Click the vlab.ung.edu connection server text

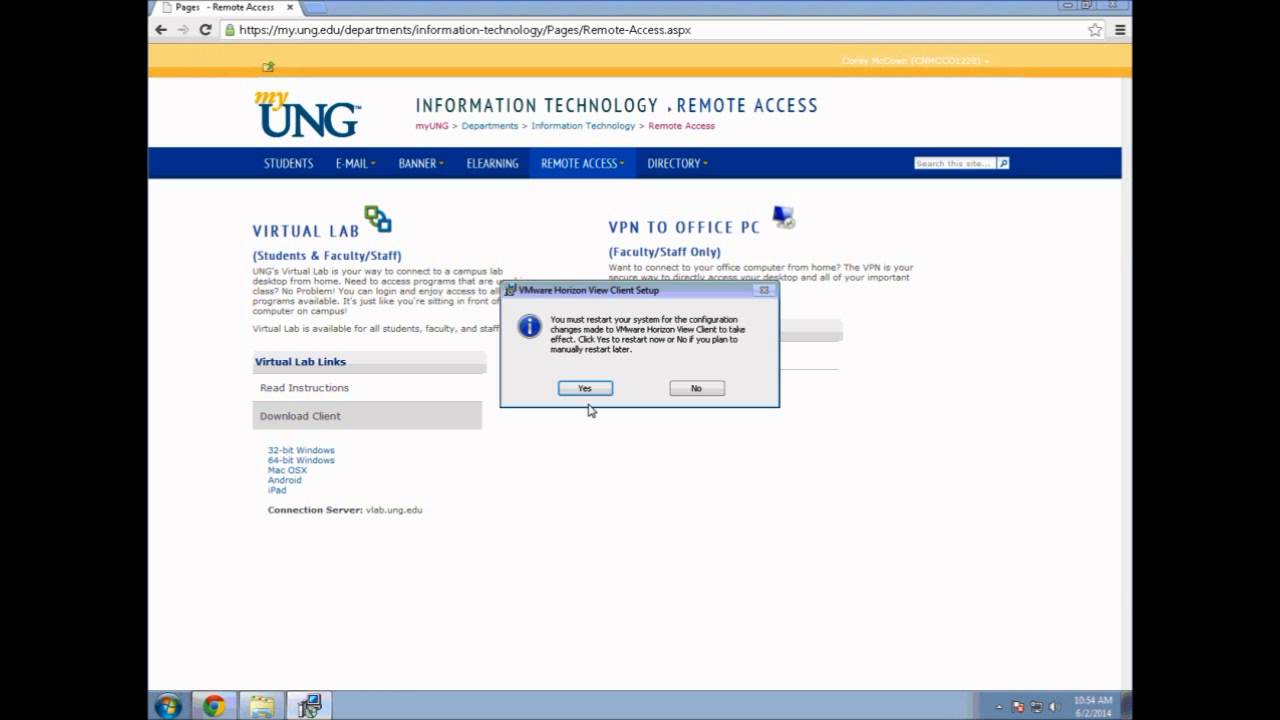click(394, 510)
